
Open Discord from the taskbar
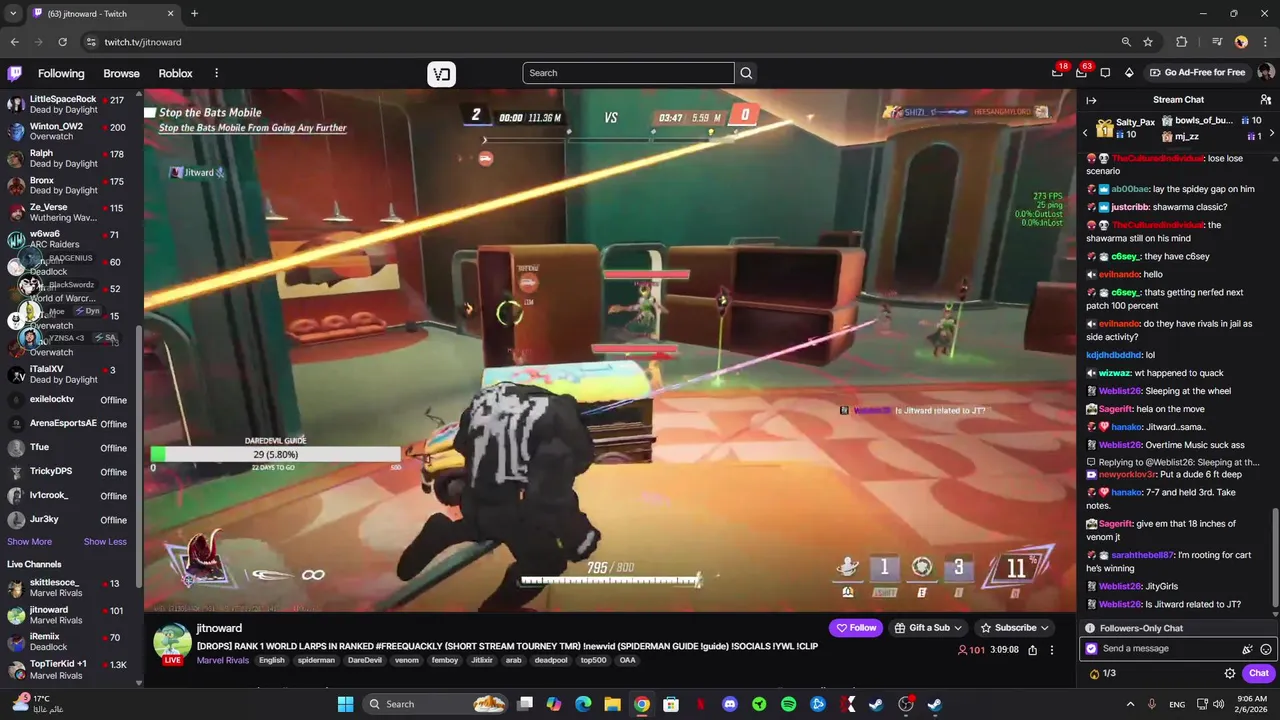pos(730,704)
